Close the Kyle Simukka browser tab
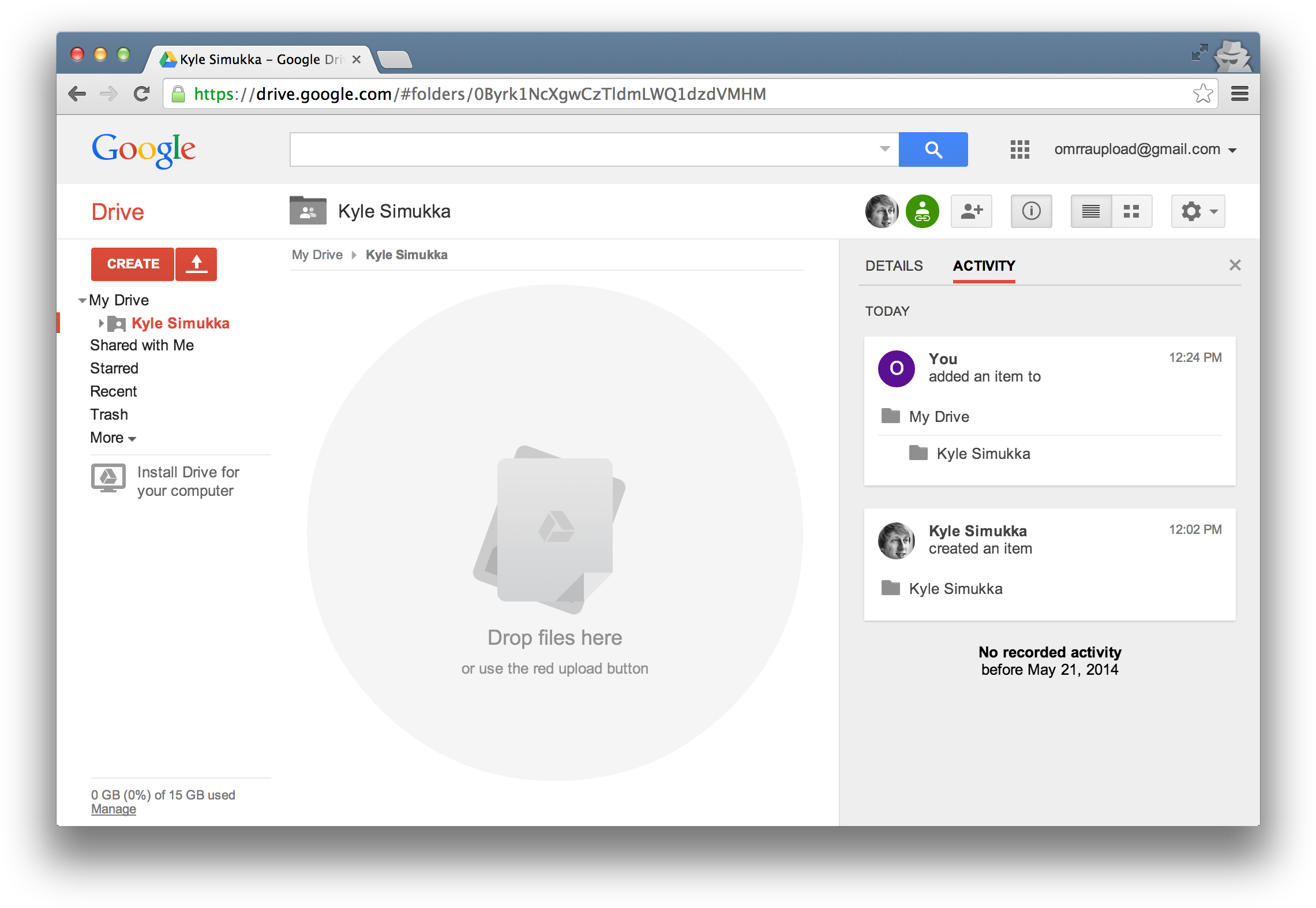 (357, 59)
